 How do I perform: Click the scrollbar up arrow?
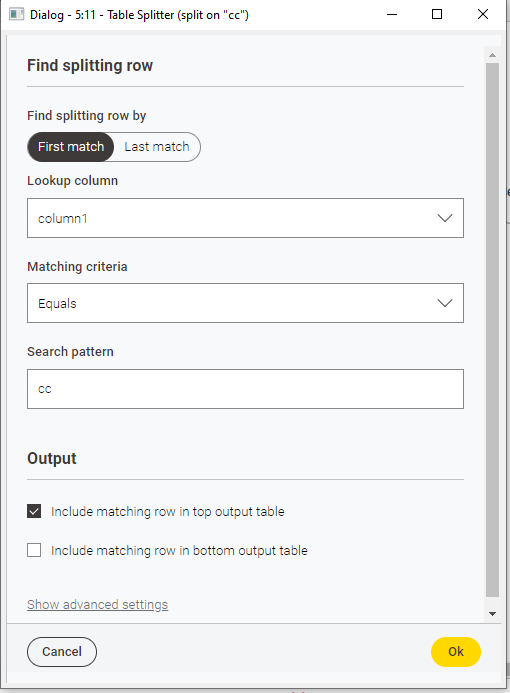coord(492,55)
